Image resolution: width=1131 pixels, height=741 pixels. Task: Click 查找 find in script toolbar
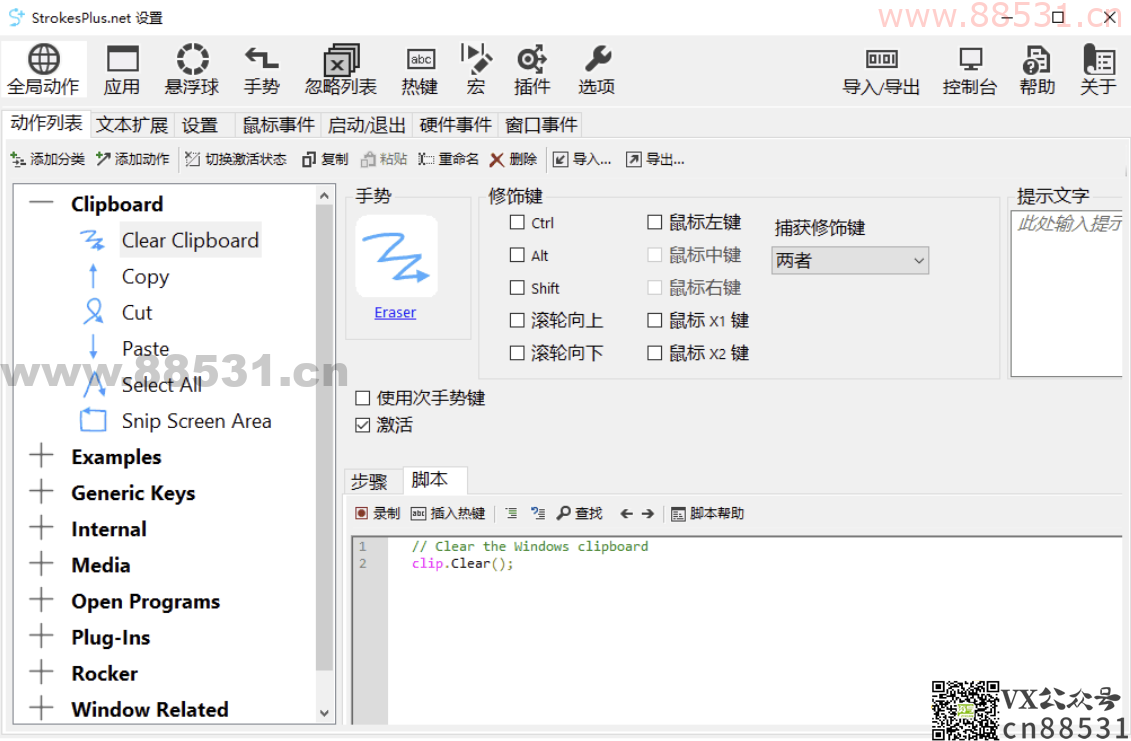coord(579,514)
